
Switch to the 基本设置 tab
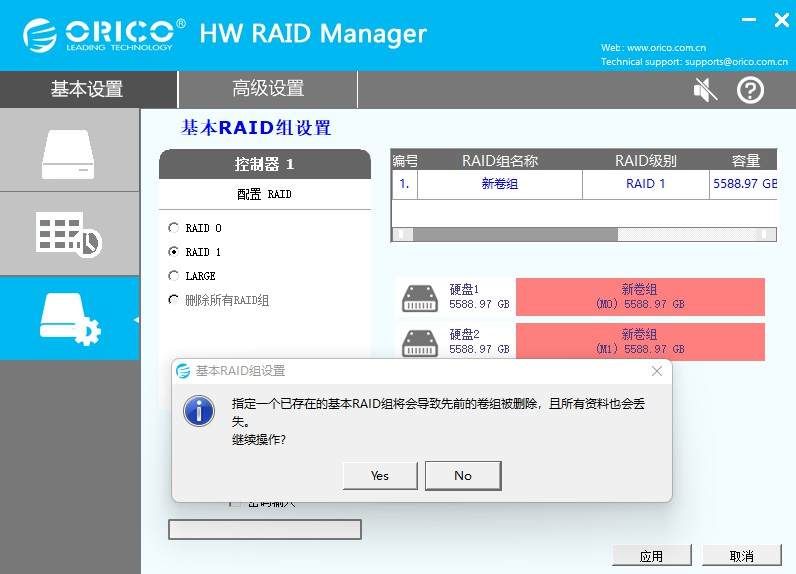click(88, 89)
